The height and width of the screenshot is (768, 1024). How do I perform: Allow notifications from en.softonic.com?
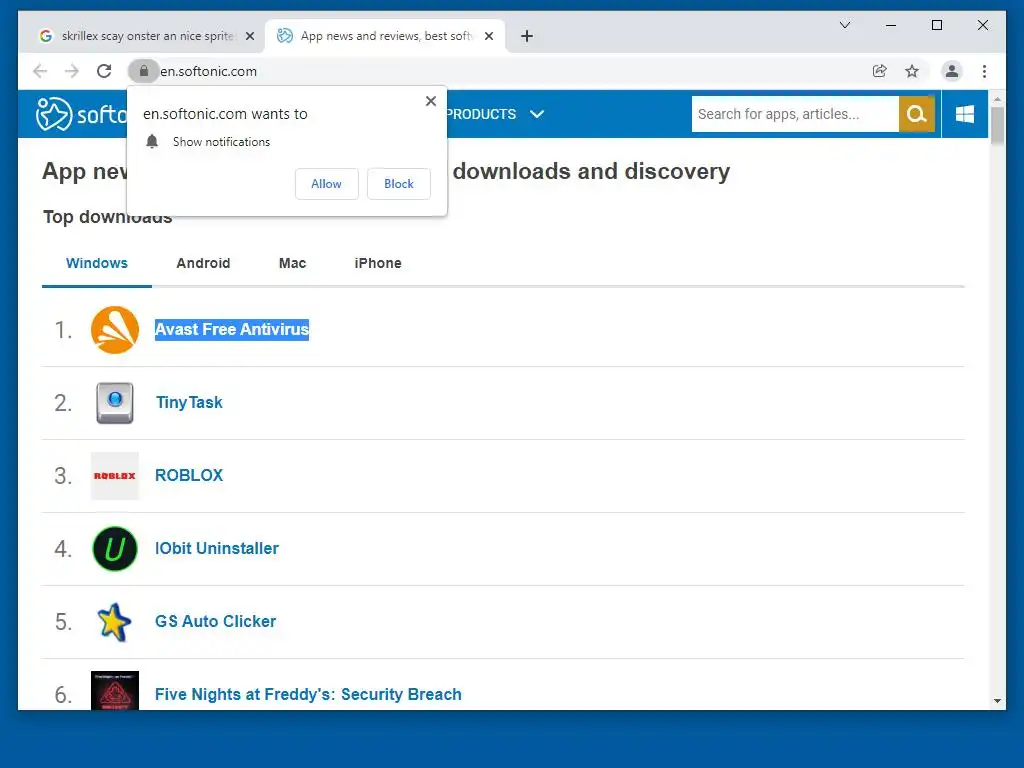click(327, 184)
